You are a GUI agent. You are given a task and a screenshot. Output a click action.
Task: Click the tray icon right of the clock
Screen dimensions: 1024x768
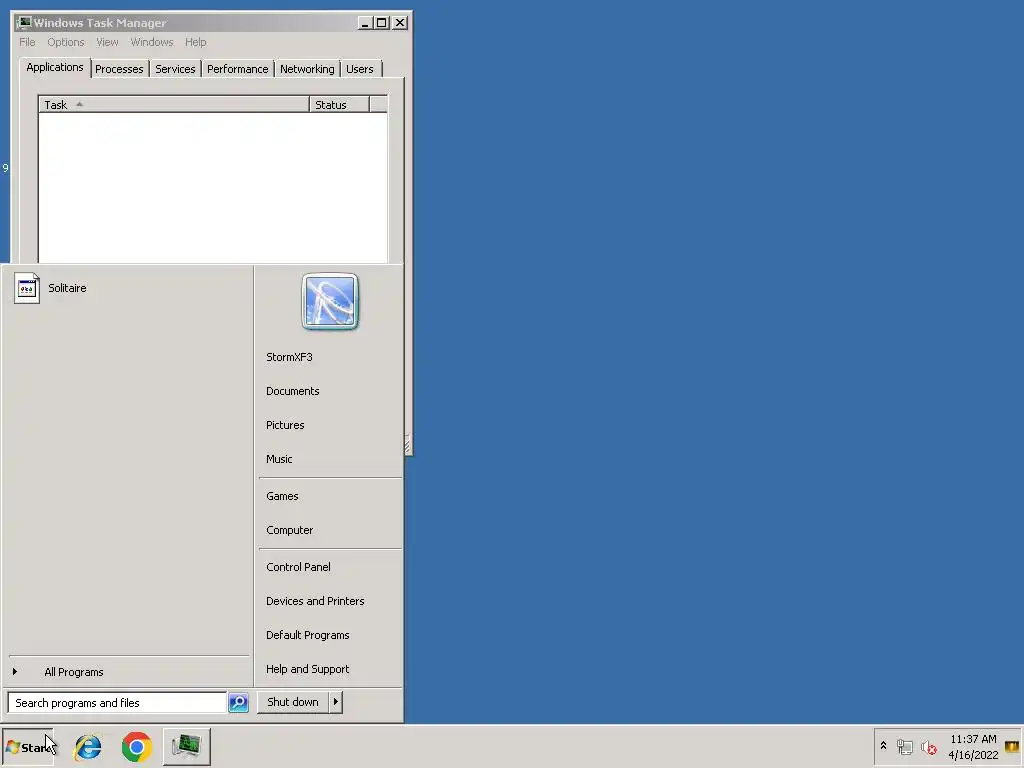[1012, 746]
